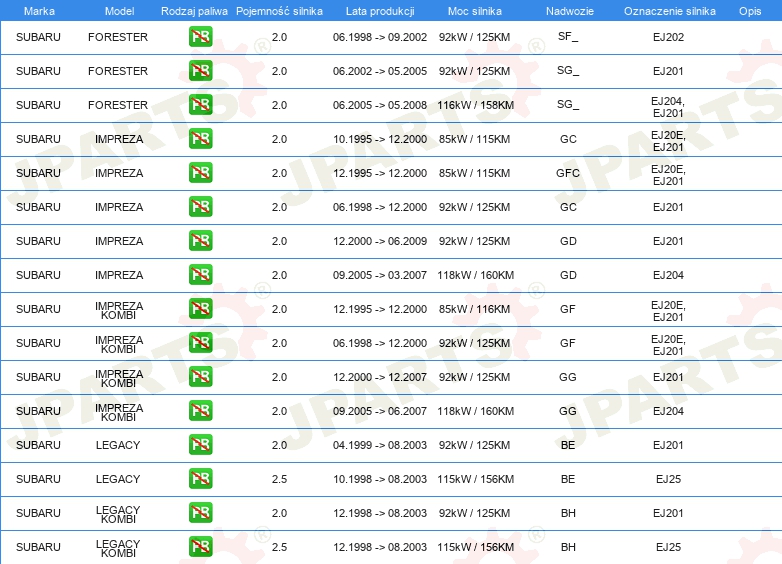
Task: Click the Opis column header
Action: pyautogui.click(x=750, y=11)
